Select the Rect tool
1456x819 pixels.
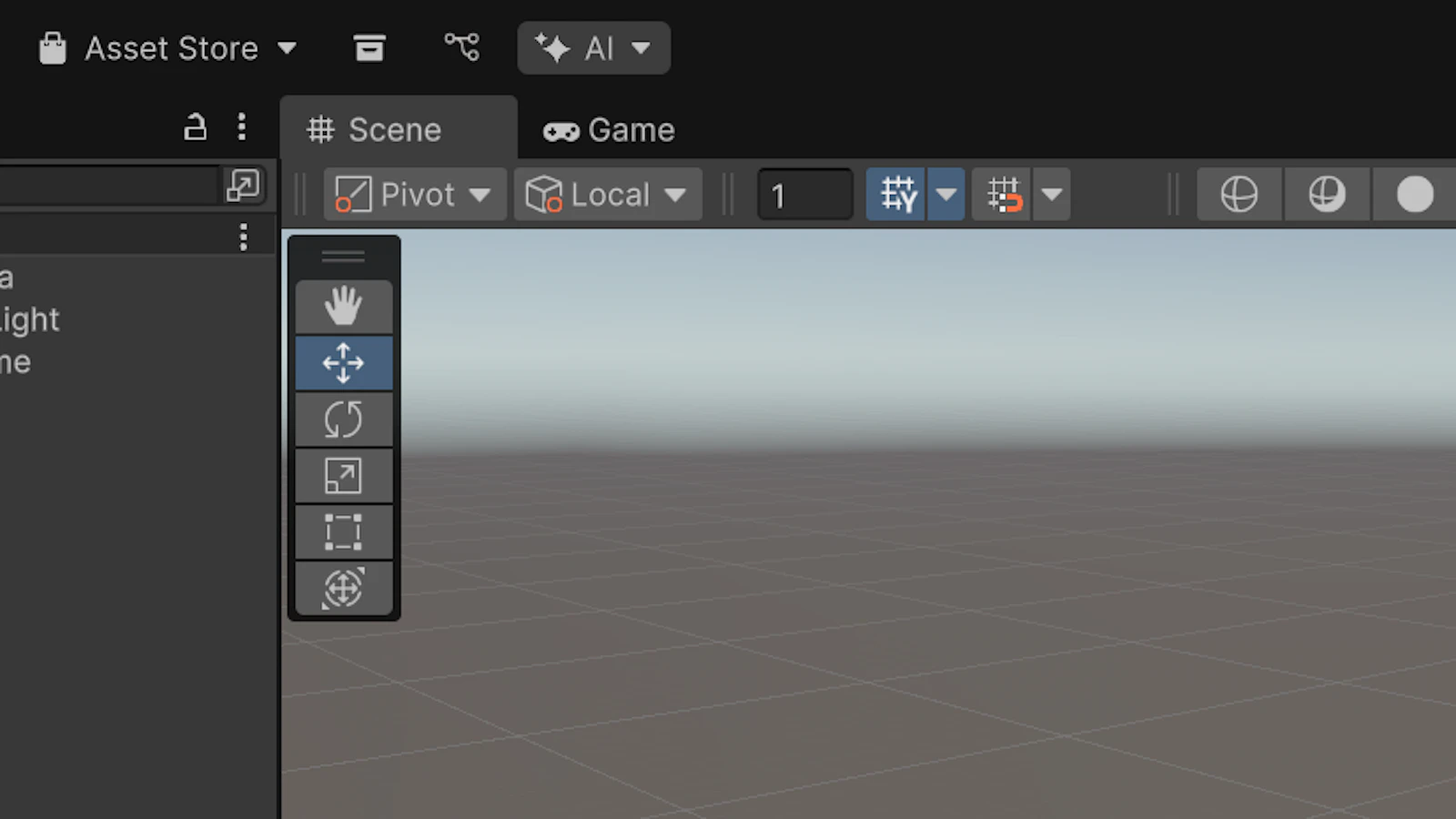pos(344,532)
